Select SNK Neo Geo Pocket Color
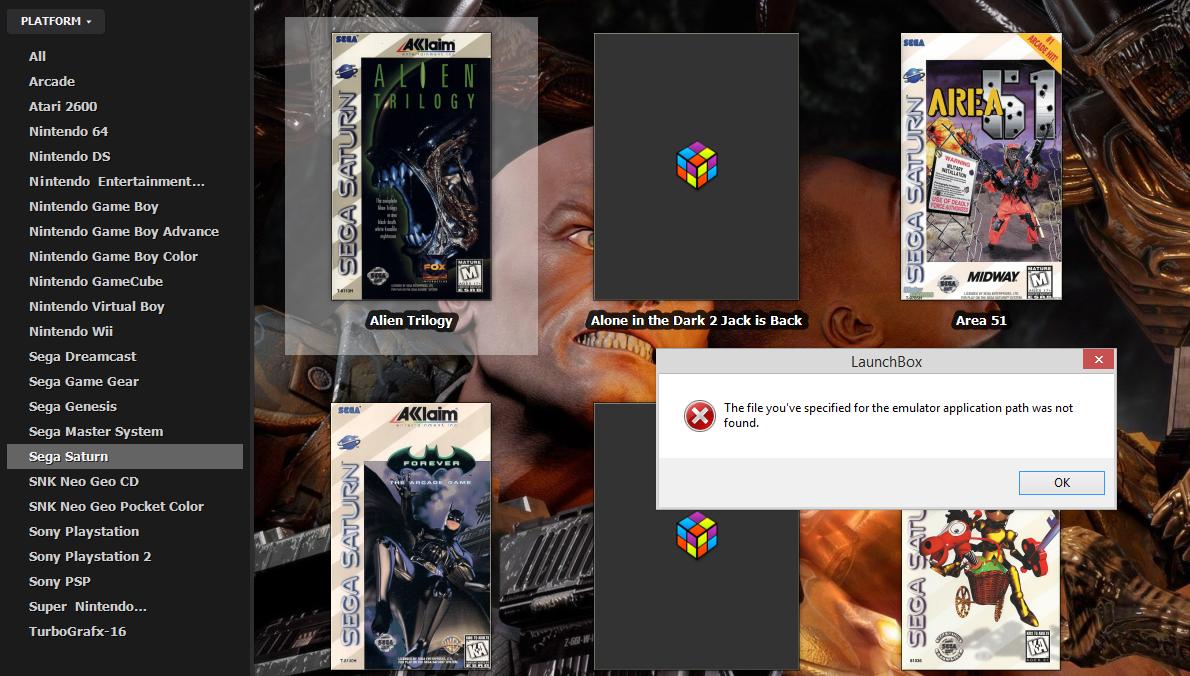Image resolution: width=1190 pixels, height=676 pixels. [116, 507]
